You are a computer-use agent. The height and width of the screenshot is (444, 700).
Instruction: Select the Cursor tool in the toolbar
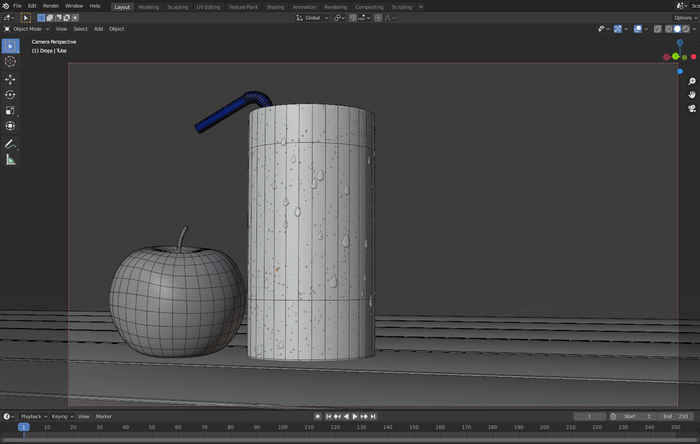coord(10,62)
